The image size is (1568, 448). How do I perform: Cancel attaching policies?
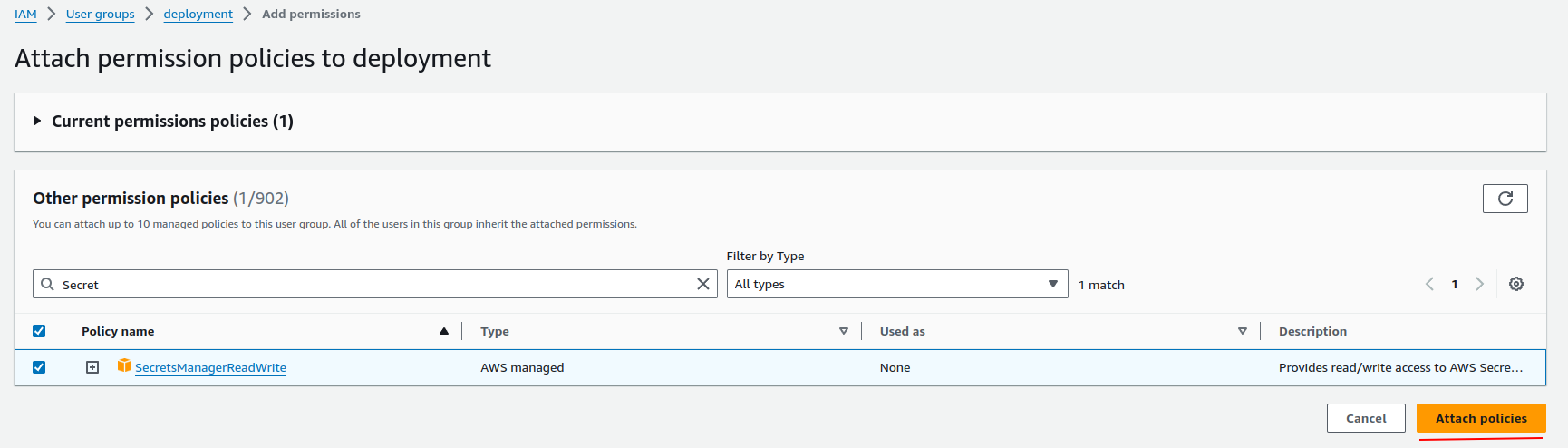1365,418
